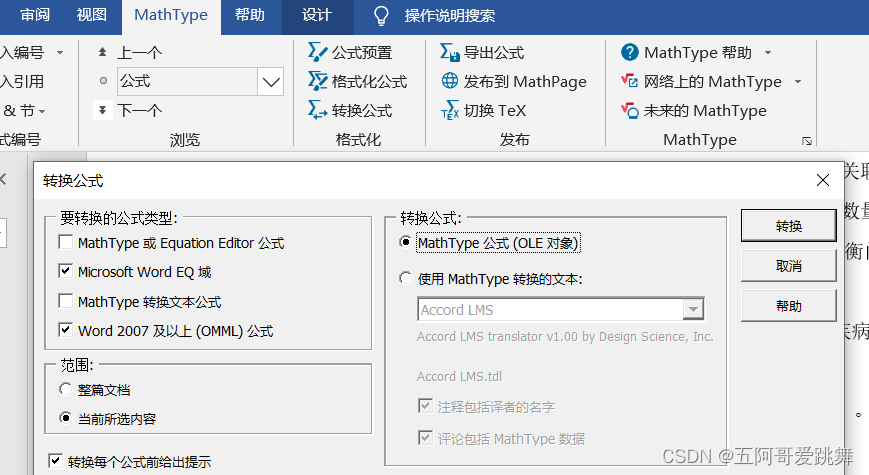Toggle 评论包括 MathType 数据 checkbox
The image size is (869, 475).
coord(425,438)
